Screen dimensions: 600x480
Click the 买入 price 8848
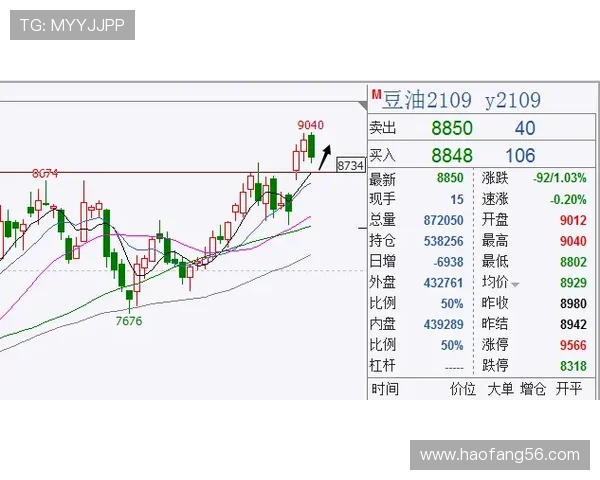pyautogui.click(x=452, y=155)
